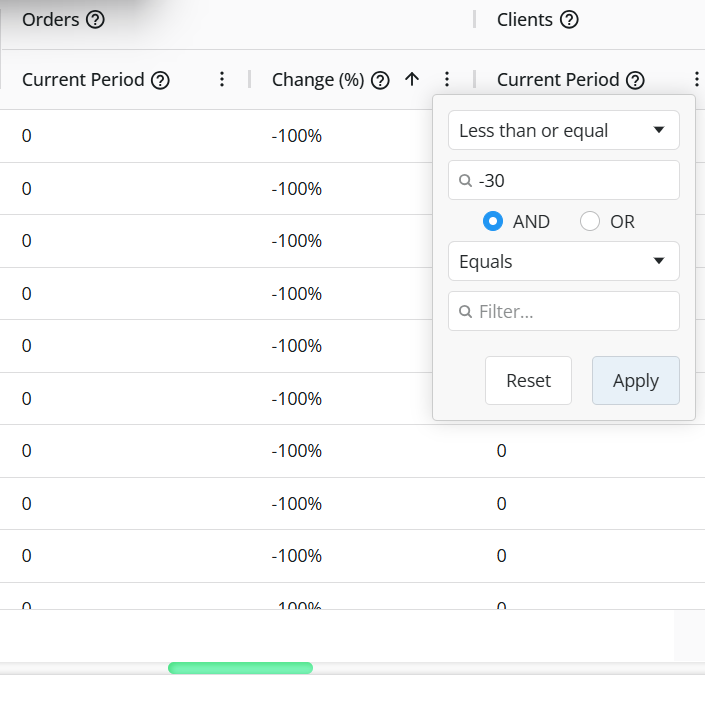Open the 'Less than or equal' condition dropdown
Image resolution: width=705 pixels, height=703 pixels.
pos(563,131)
